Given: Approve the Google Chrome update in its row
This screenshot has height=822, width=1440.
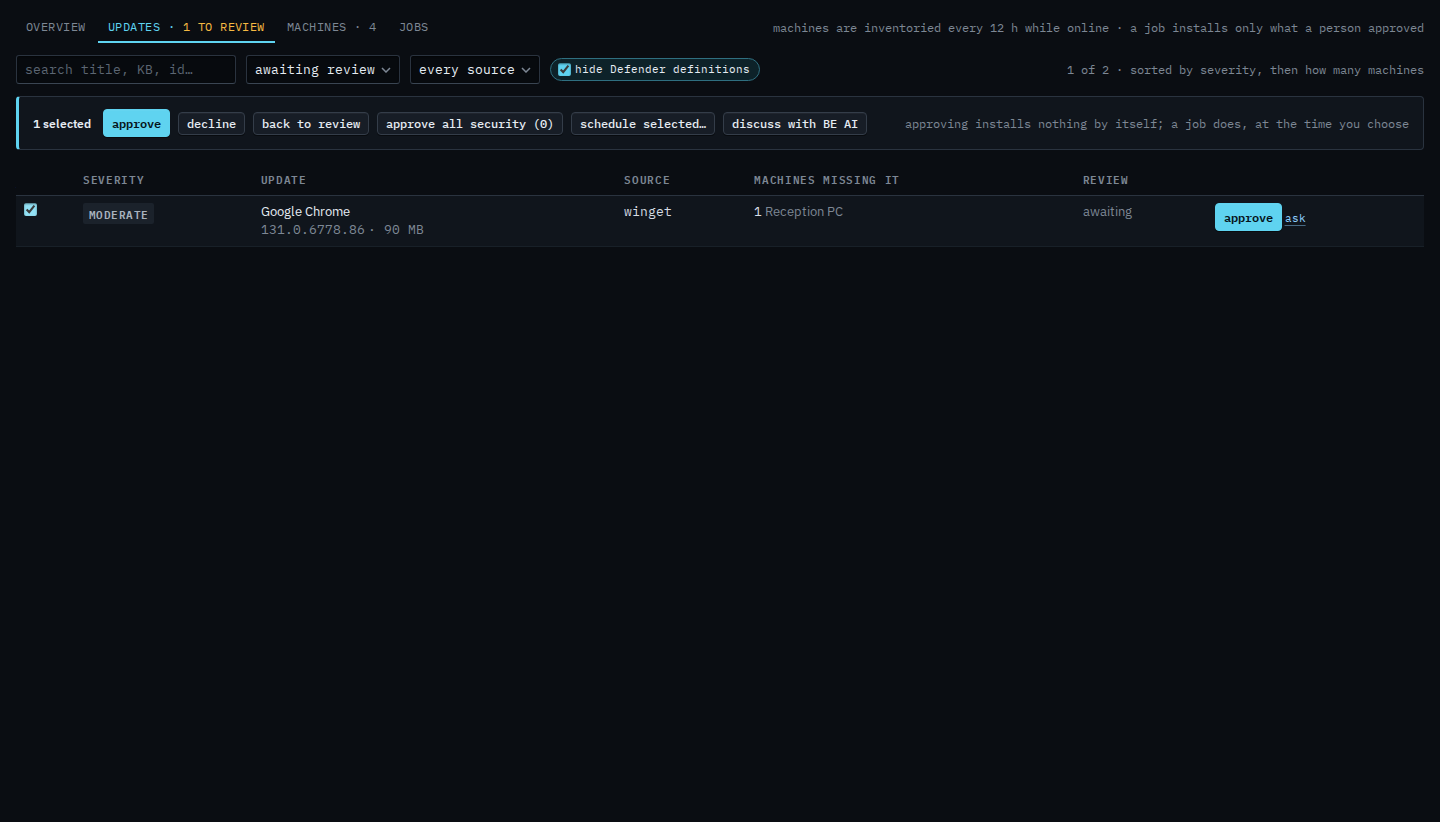Looking at the screenshot, I should [1248, 217].
